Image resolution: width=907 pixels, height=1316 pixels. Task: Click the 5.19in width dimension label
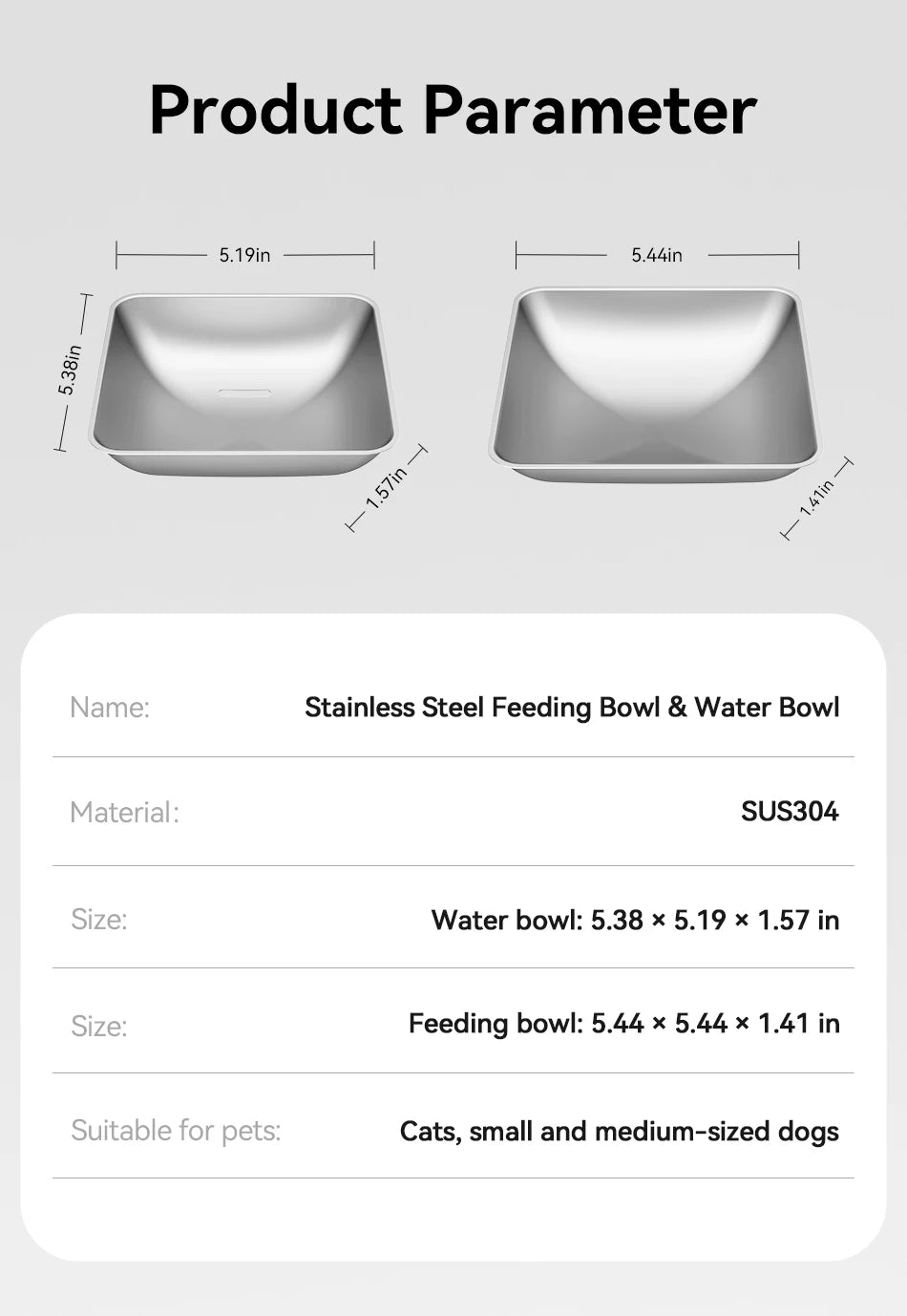244,255
